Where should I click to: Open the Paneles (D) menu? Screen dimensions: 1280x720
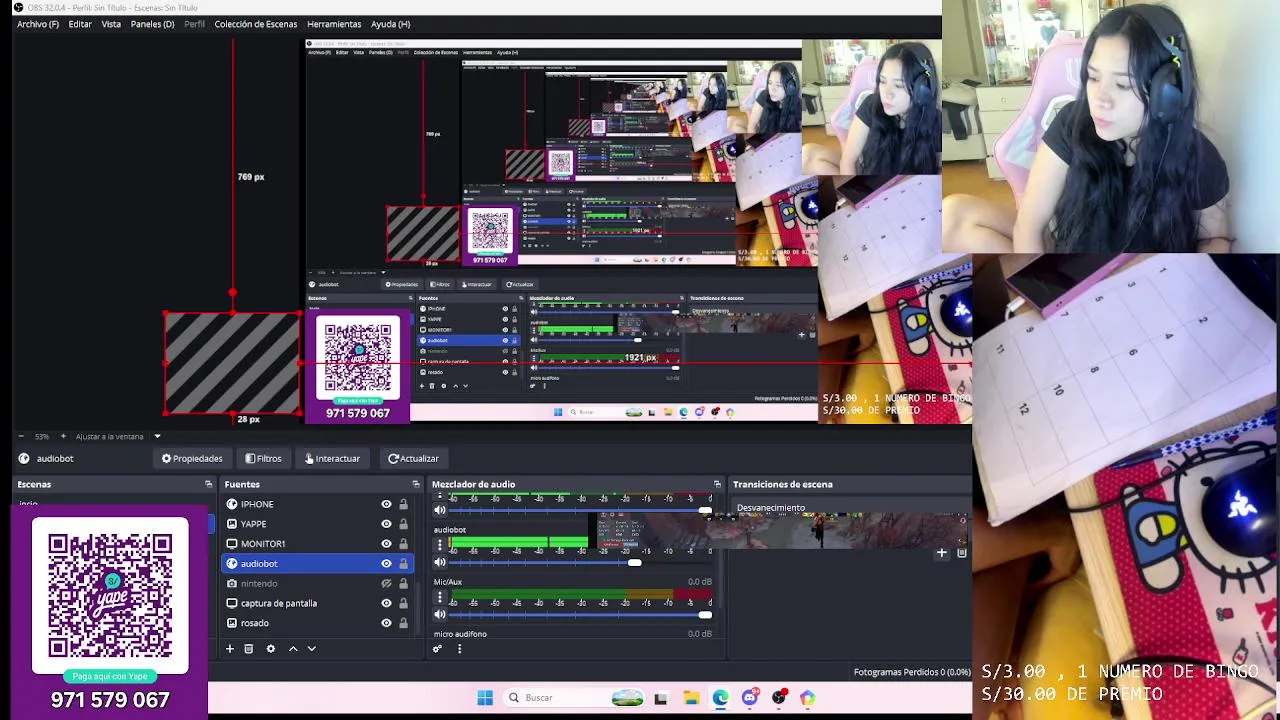[152, 24]
